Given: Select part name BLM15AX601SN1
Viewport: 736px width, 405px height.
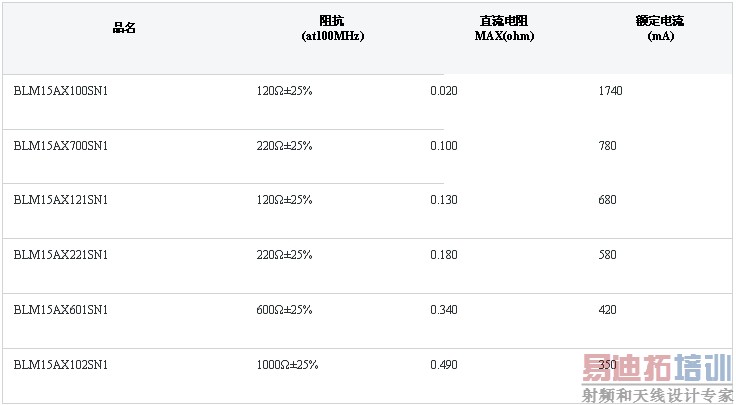Looking at the screenshot, I should (x=61, y=310).
